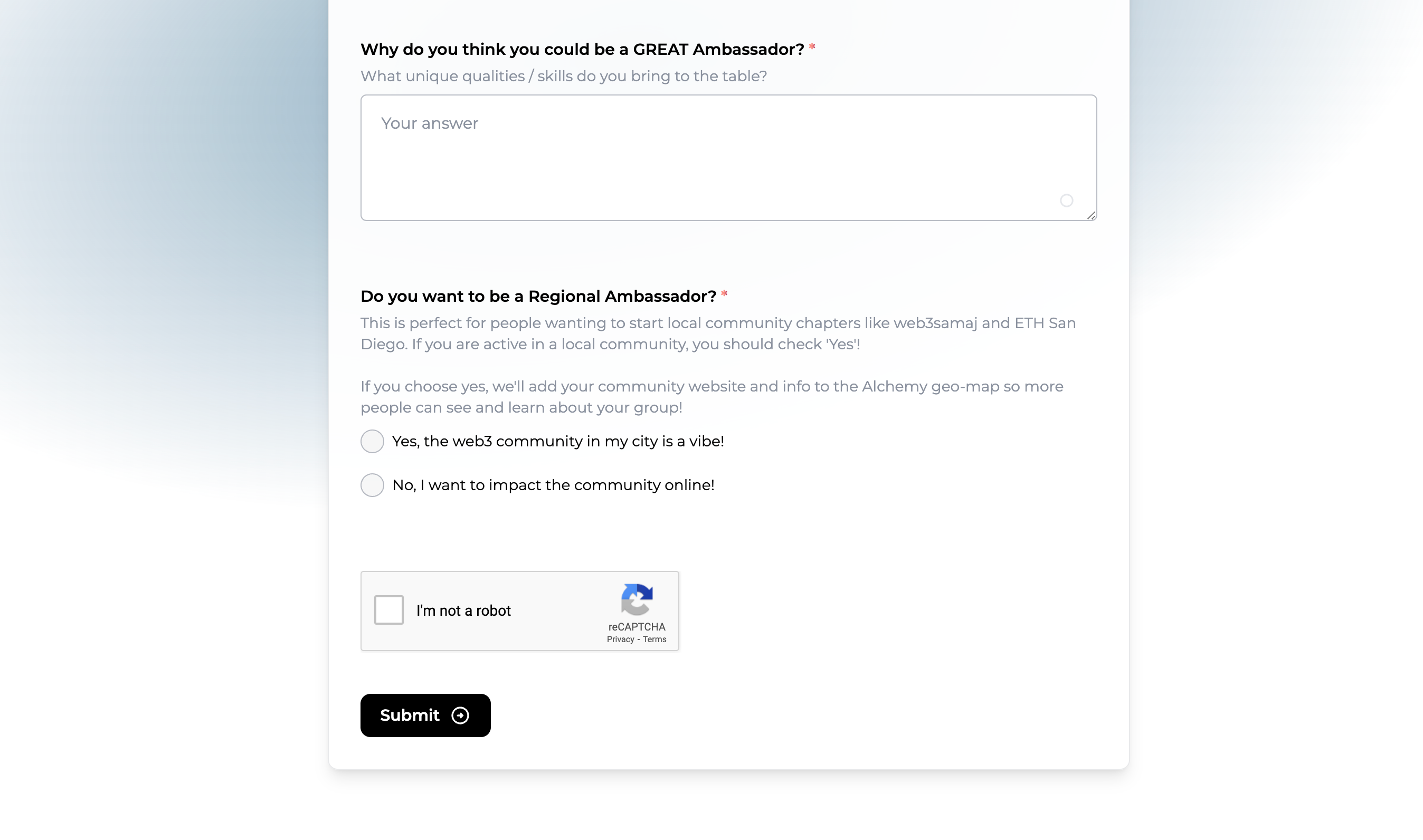Open the reCAPTCHA Terms link
The image size is (1423, 840).
(654, 639)
